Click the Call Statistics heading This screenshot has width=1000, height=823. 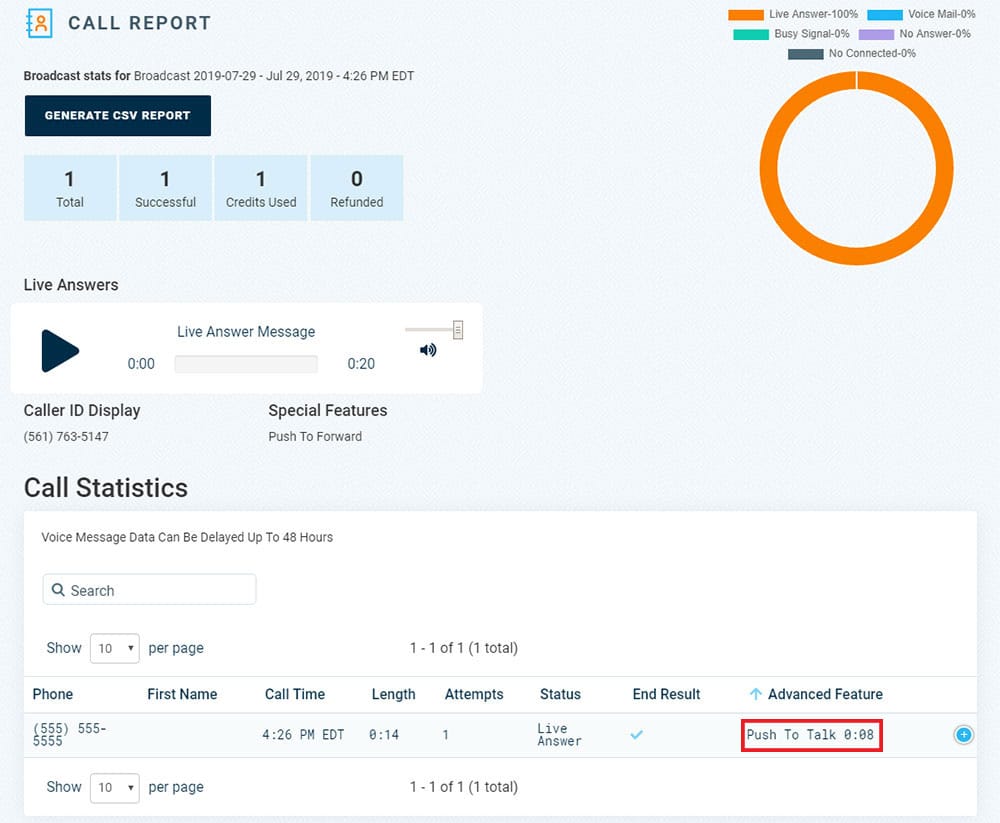(106, 488)
